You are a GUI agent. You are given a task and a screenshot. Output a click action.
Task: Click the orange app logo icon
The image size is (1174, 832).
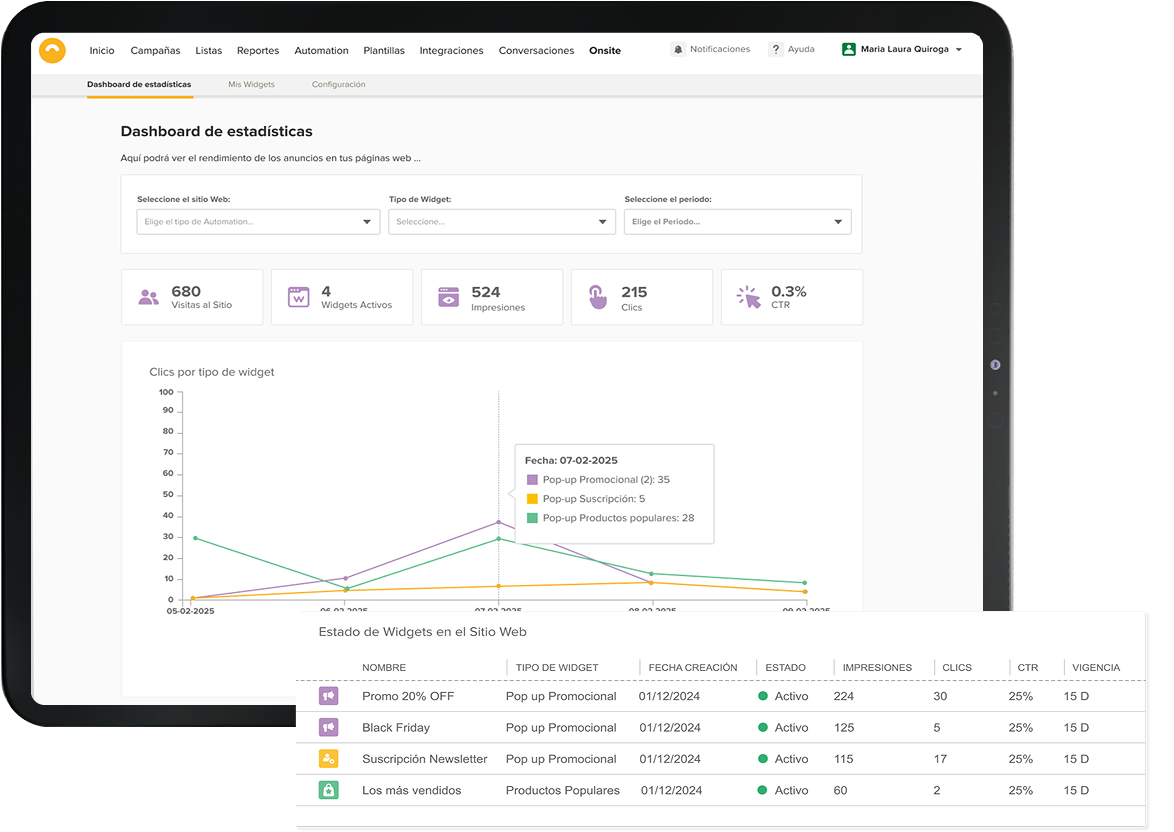(x=52, y=50)
